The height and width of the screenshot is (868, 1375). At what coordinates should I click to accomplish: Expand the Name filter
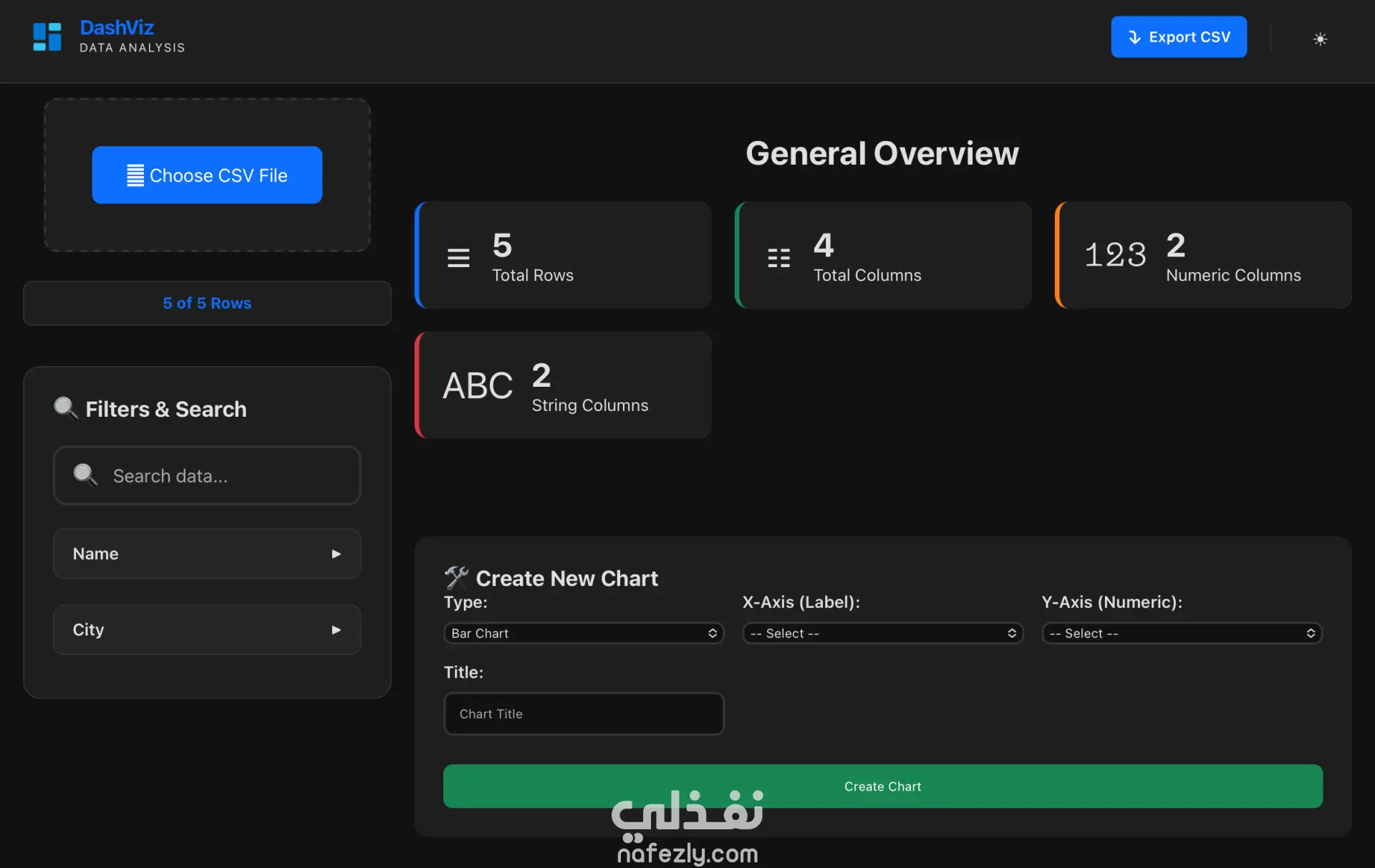(207, 554)
